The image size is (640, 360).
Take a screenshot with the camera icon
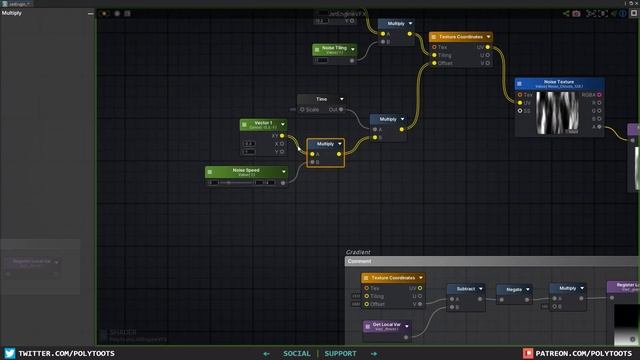point(576,13)
